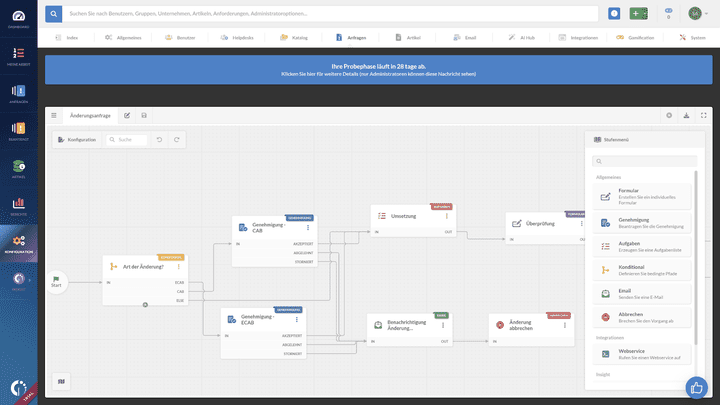Open the Allgemeines settings tab
The width and height of the screenshot is (720, 405).
123,38
